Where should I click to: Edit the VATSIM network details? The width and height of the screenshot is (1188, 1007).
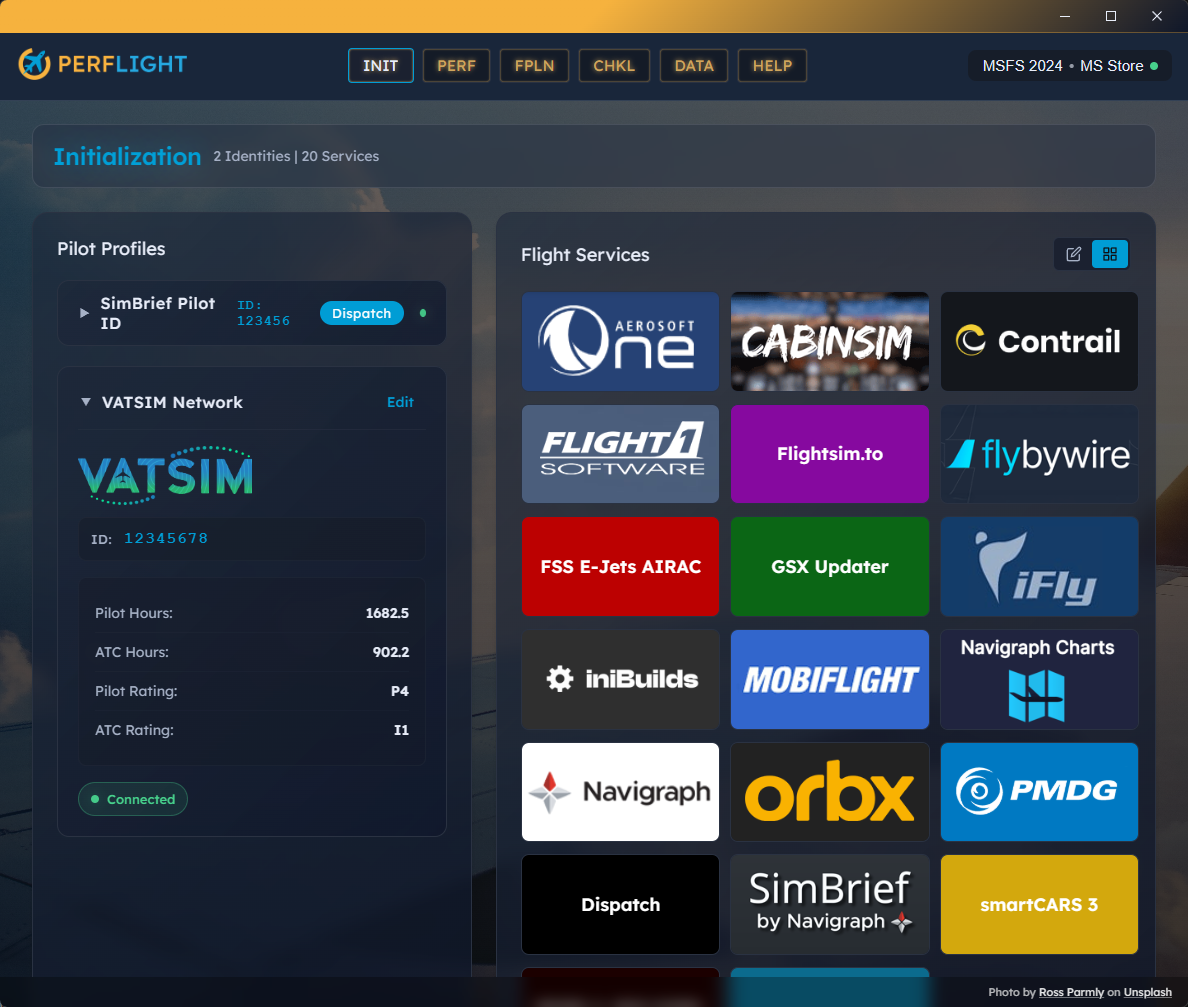400,402
